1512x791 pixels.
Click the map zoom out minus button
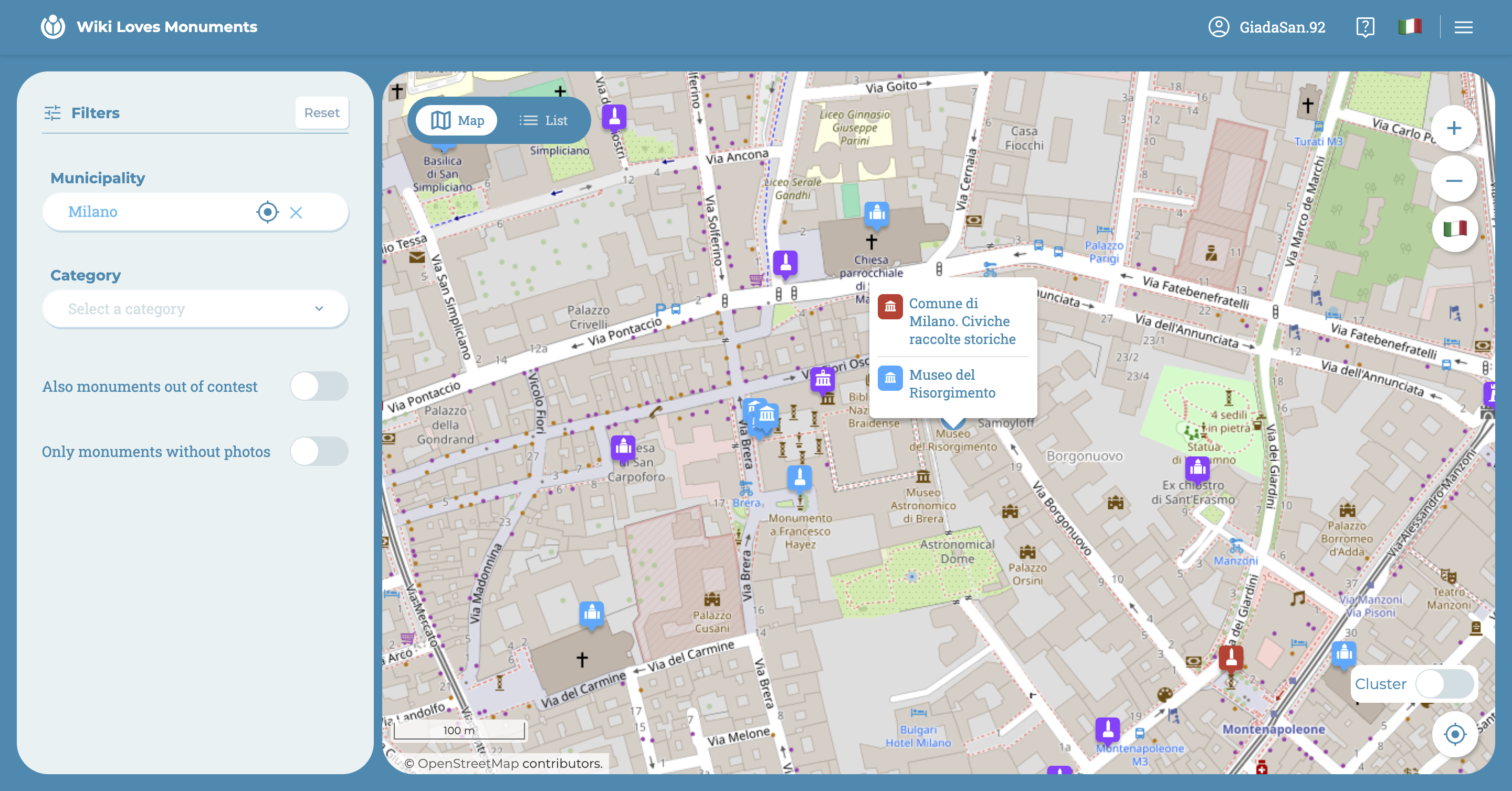click(x=1453, y=180)
